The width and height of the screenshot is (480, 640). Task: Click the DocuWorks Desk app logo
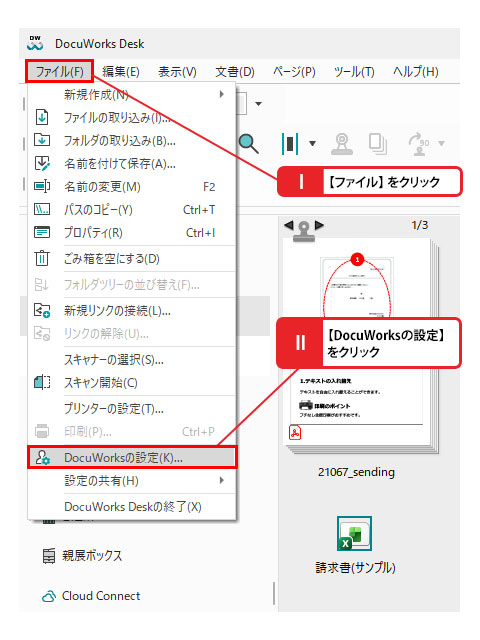(35, 43)
